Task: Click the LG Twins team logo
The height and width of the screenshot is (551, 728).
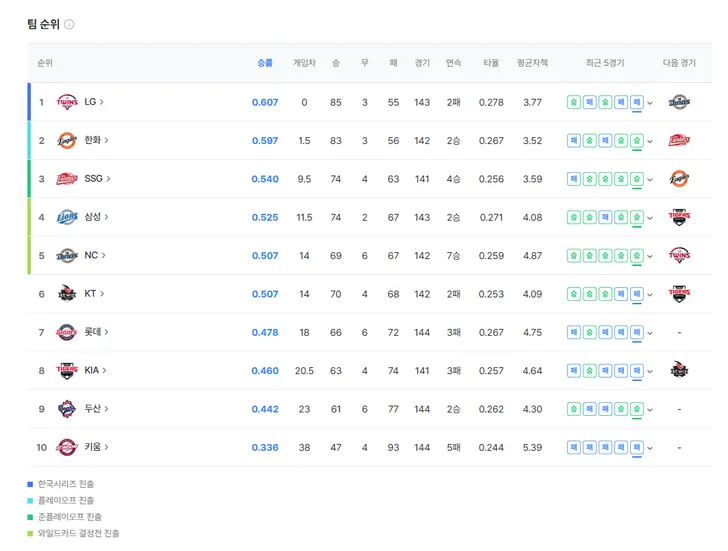Action: 67,102
